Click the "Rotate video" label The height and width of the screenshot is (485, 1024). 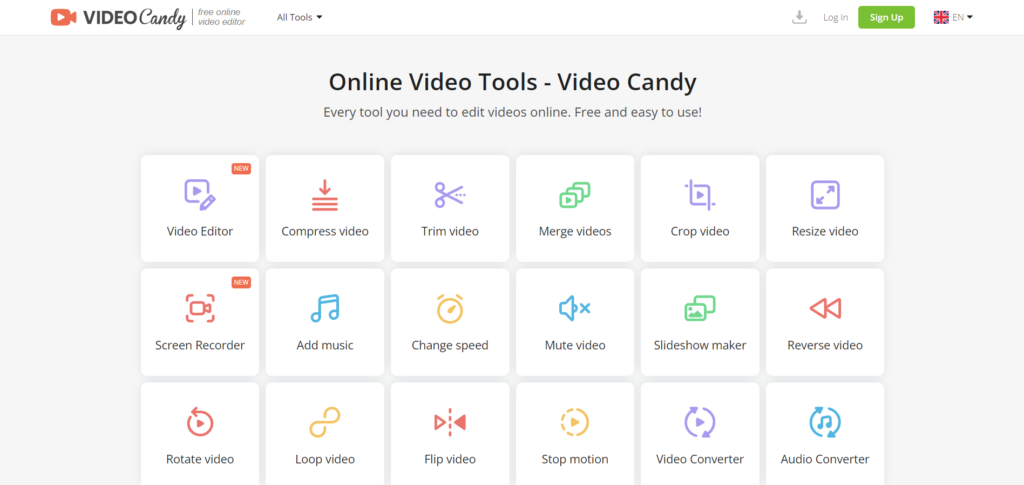coord(200,459)
